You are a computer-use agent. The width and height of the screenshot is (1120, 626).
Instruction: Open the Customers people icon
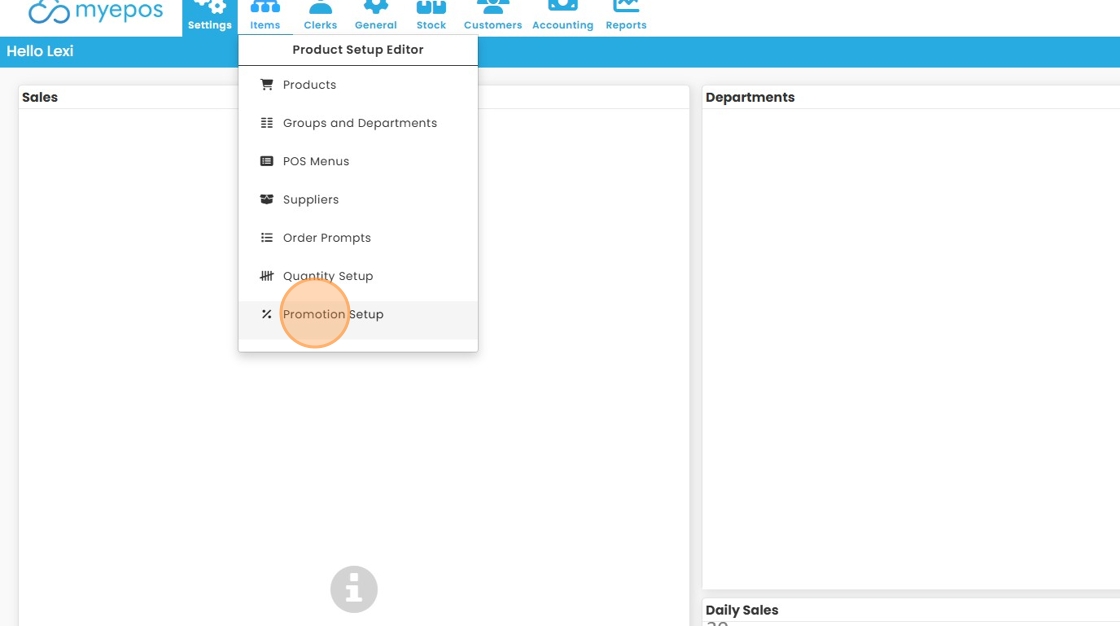coord(493,7)
